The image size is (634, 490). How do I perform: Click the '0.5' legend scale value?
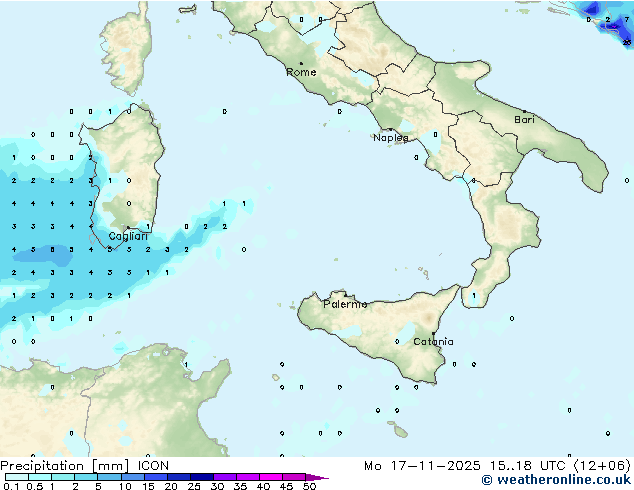pos(35,486)
